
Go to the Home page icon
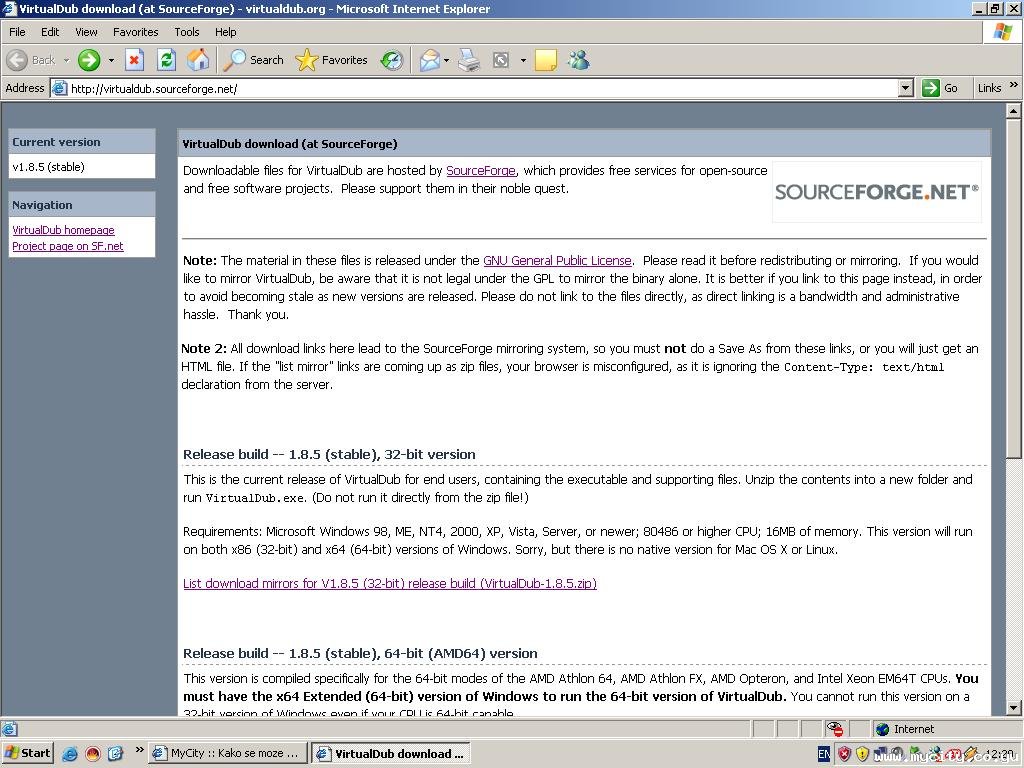pos(199,60)
